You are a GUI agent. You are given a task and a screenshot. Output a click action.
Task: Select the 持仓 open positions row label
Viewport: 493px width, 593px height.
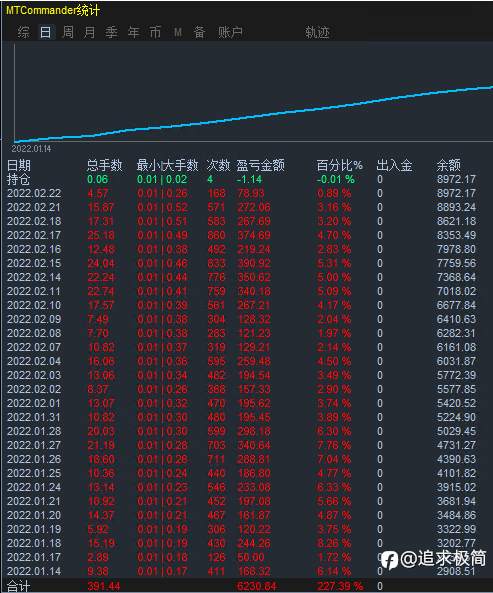(x=19, y=179)
